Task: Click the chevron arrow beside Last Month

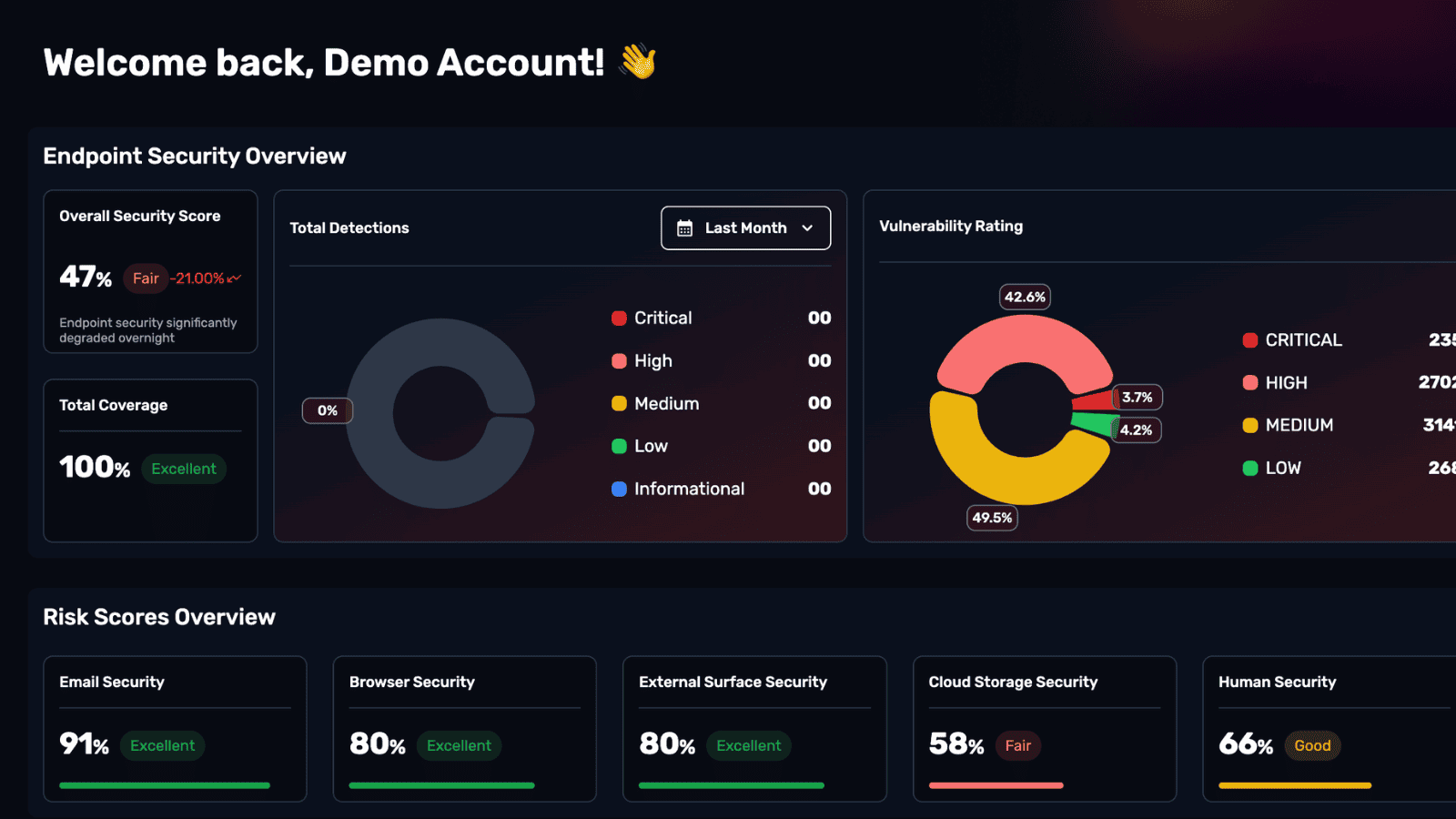Action: pyautogui.click(x=807, y=228)
